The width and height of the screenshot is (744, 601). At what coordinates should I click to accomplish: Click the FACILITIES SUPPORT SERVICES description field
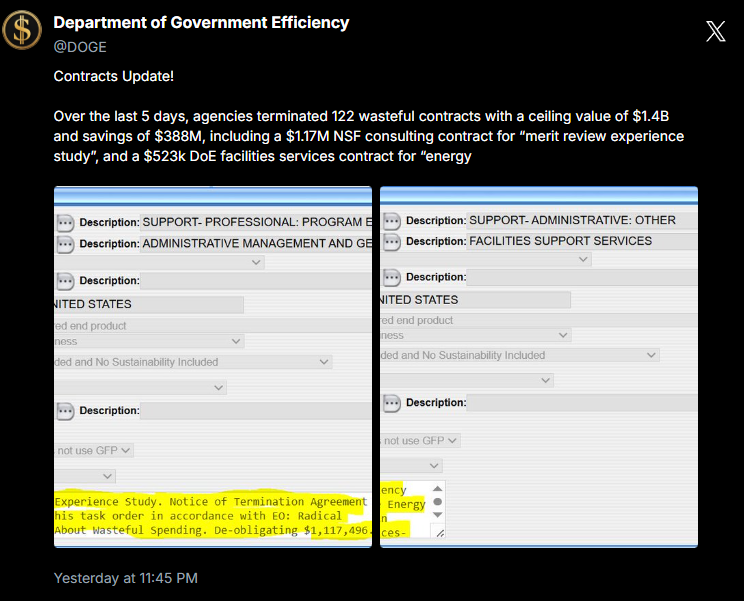click(580, 241)
